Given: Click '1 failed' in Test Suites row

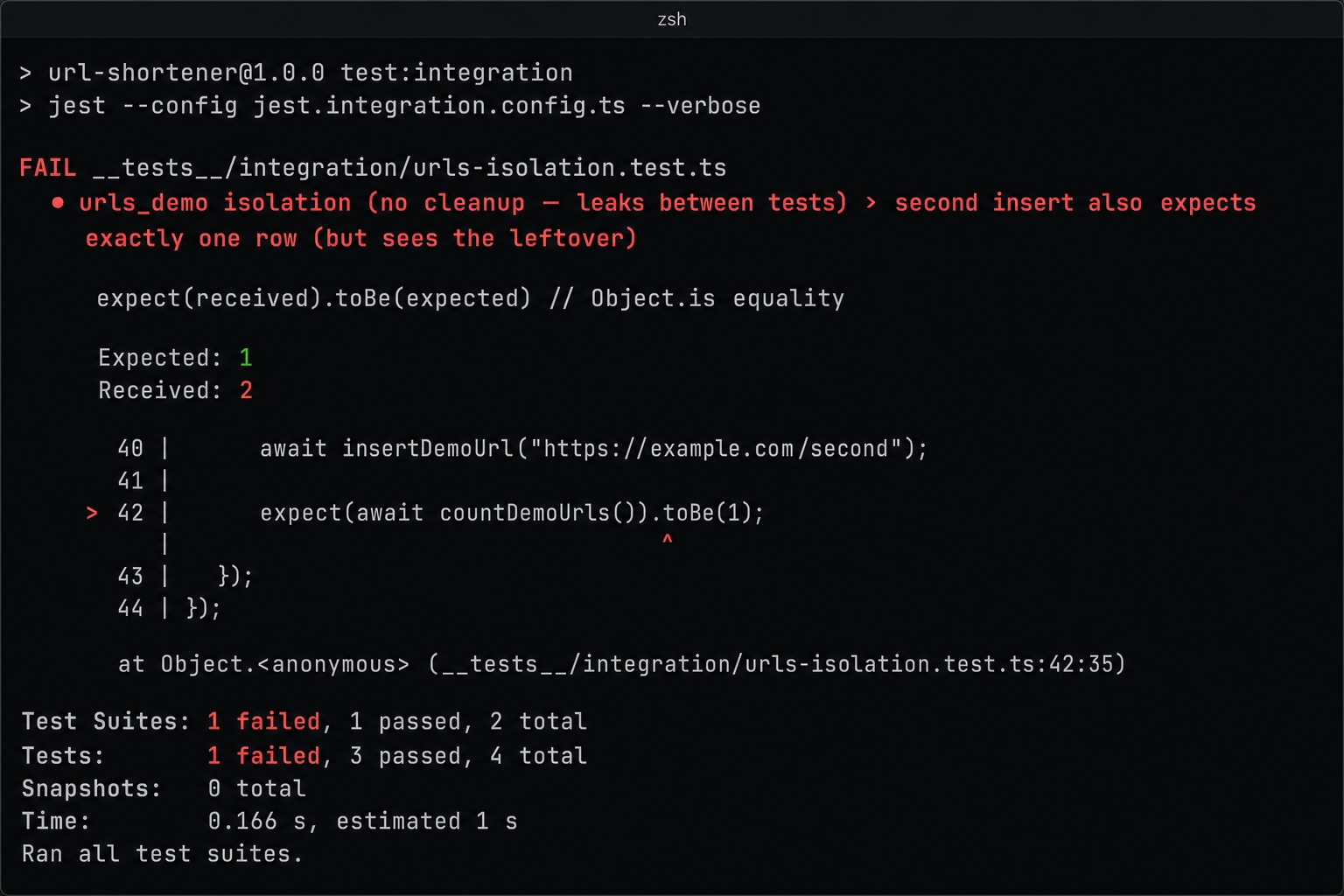Looking at the screenshot, I should pos(263,721).
